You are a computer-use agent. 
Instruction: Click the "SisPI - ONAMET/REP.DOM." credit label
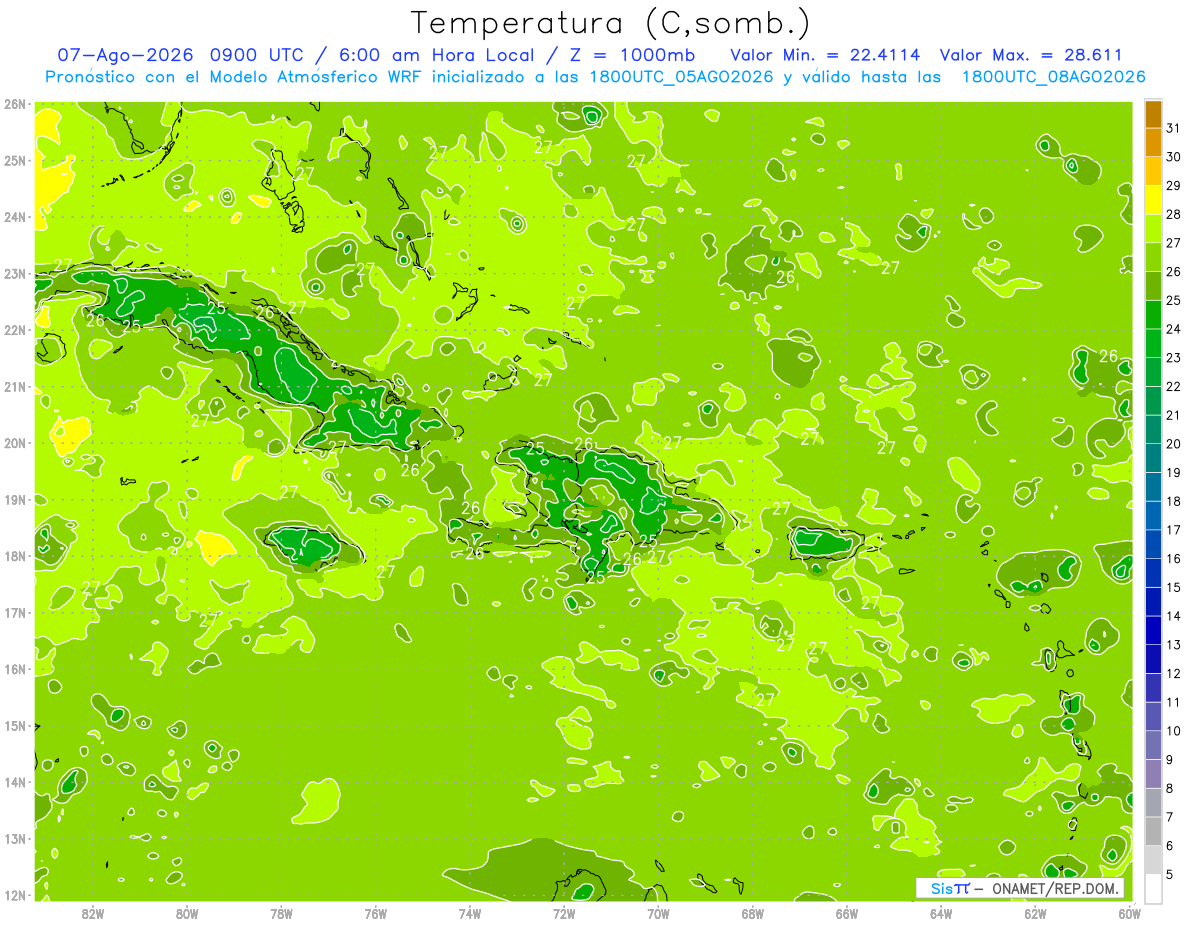pyautogui.click(x=1020, y=888)
